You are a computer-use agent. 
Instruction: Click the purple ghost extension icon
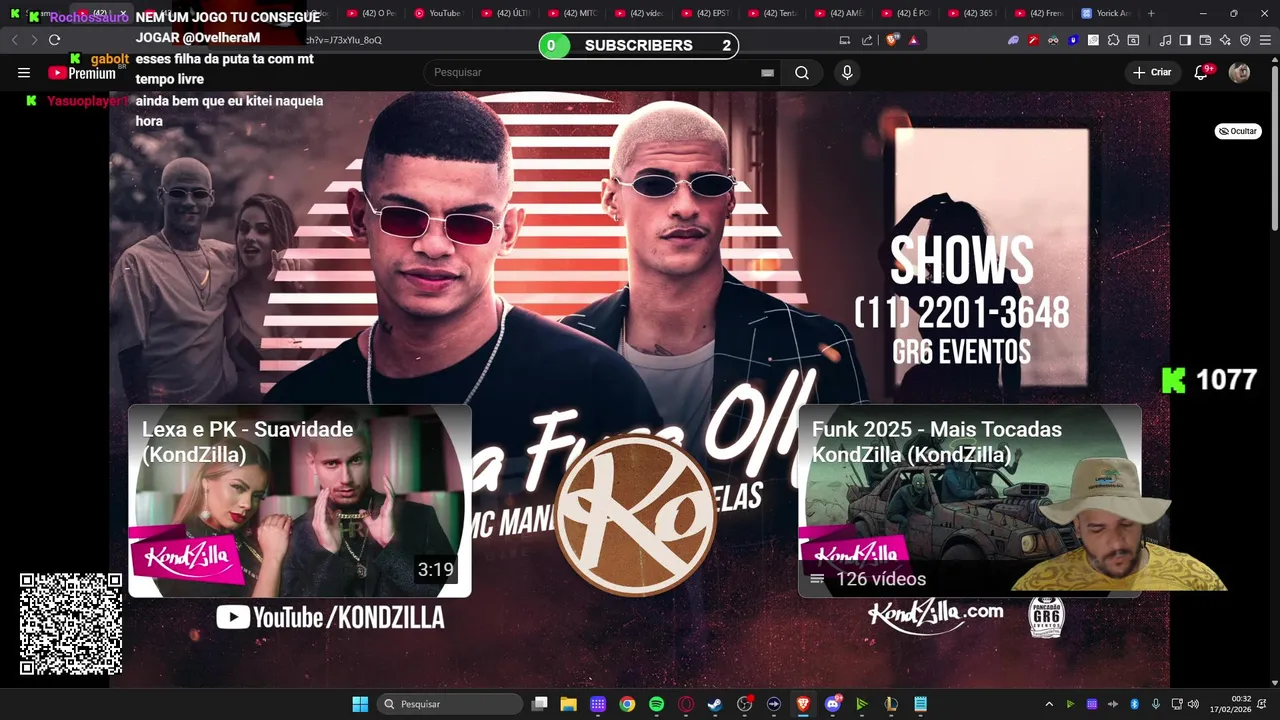(x=1013, y=40)
